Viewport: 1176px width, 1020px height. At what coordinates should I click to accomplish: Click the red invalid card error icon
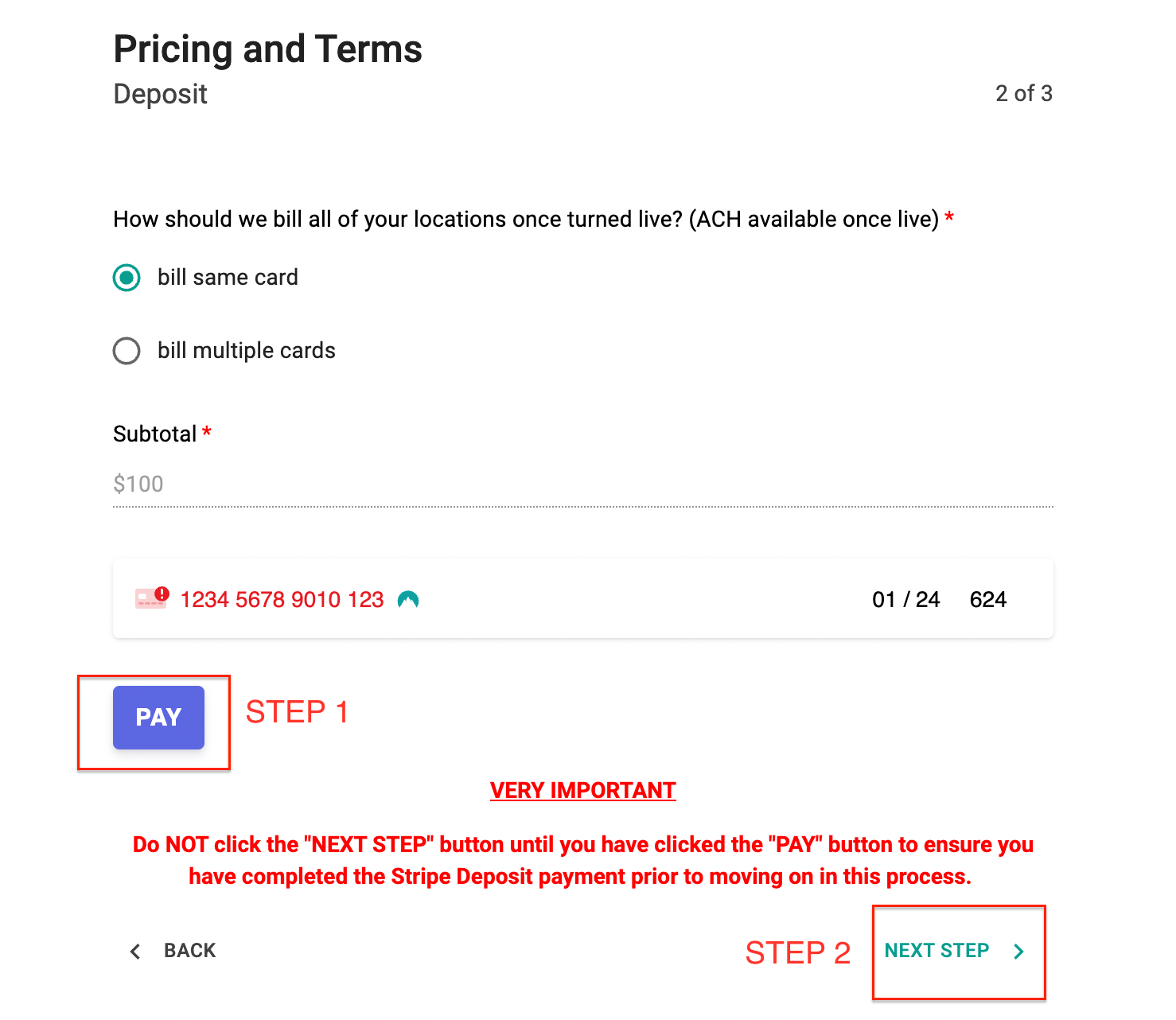tap(151, 598)
